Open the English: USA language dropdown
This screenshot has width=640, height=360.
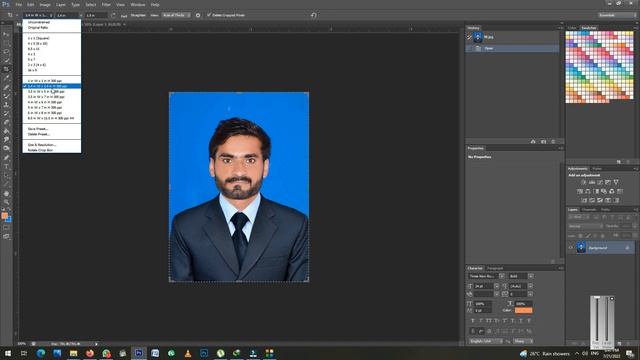click(485, 341)
